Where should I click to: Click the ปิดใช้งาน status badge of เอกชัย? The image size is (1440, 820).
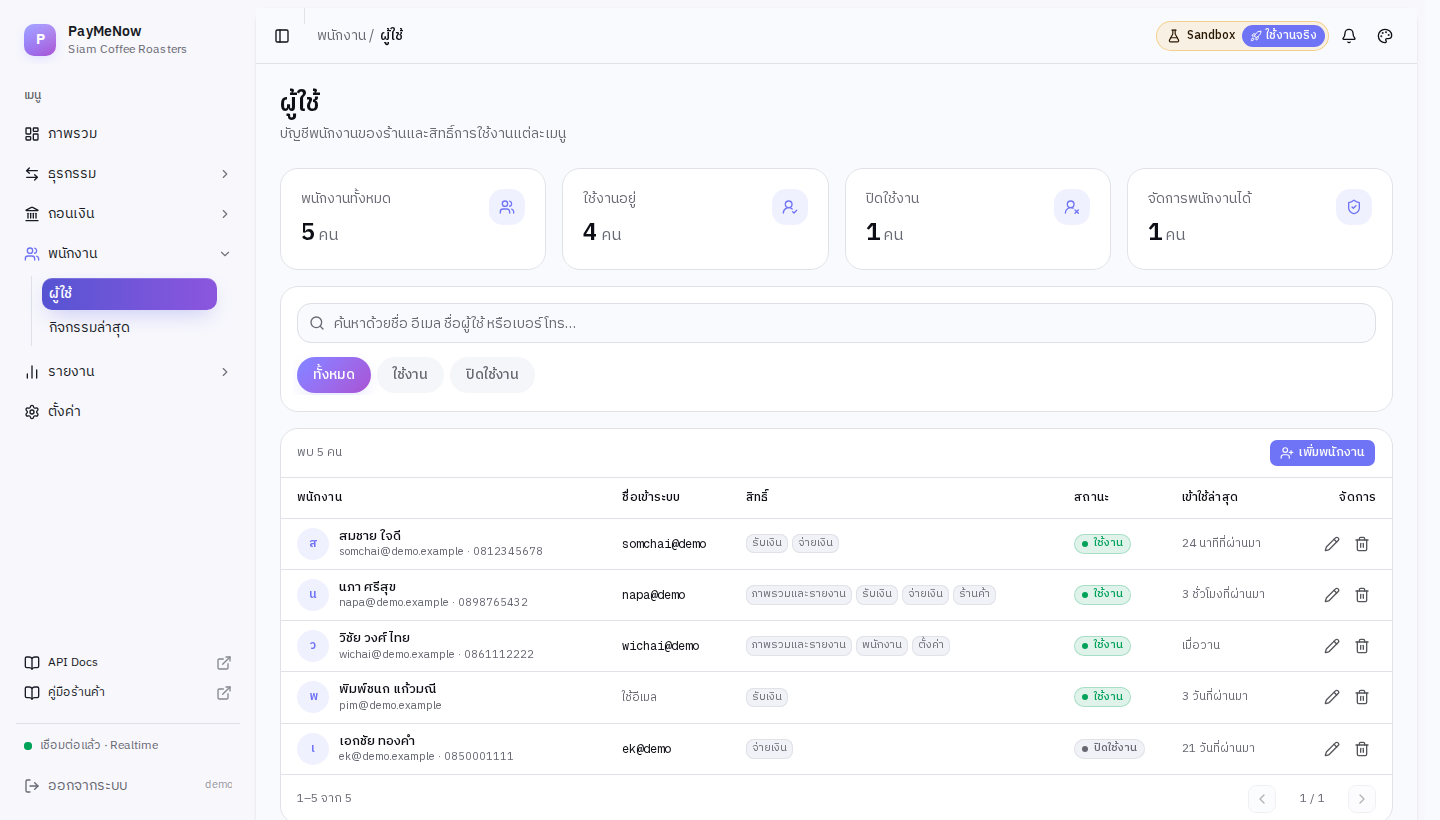pos(1109,749)
